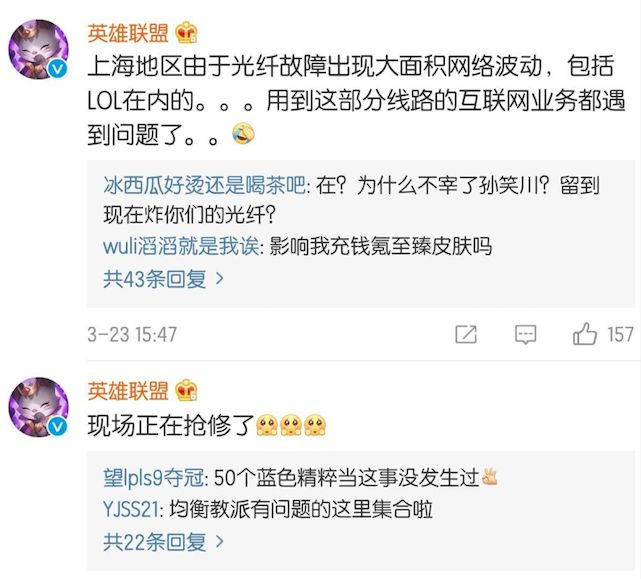Open commenter 冰西瓜好烫还是喝茶吧's profile
This screenshot has height=579, width=641.
pos(207,185)
